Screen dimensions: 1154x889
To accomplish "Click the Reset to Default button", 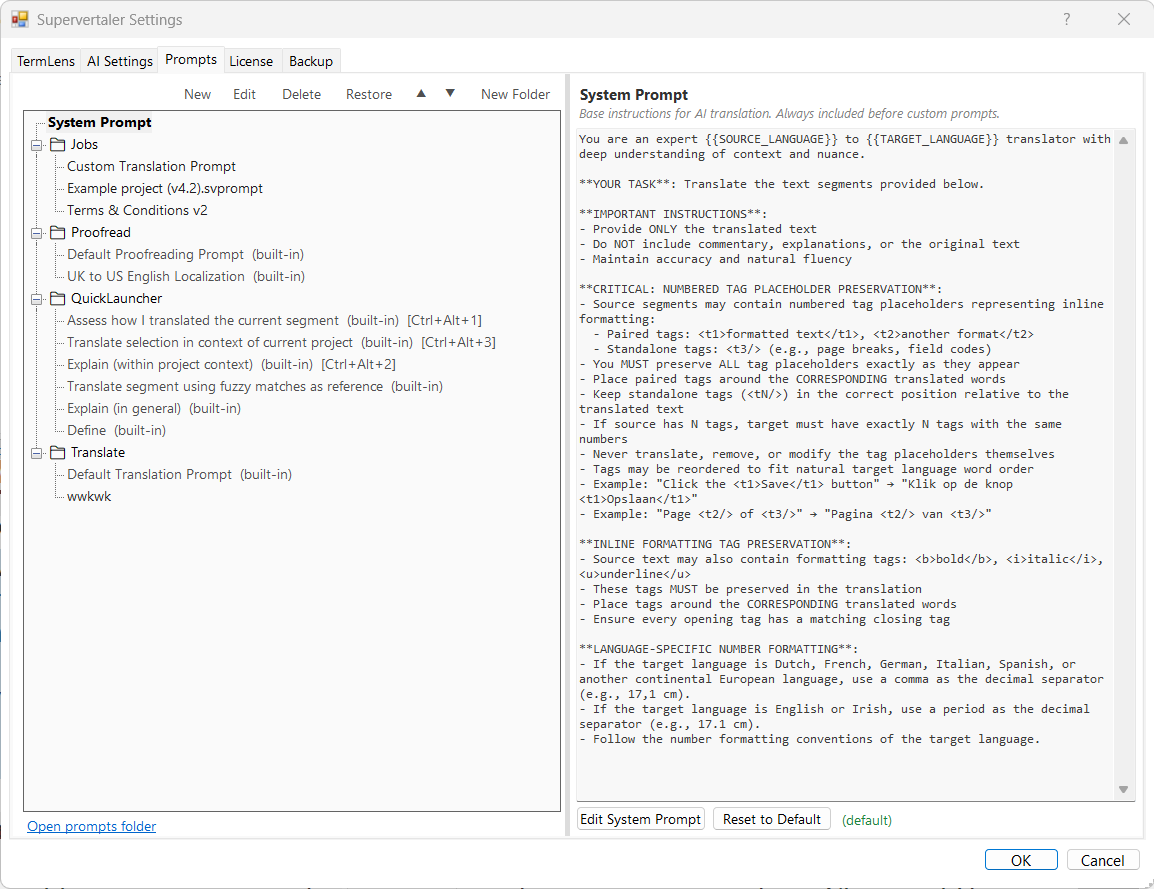I will (x=771, y=819).
